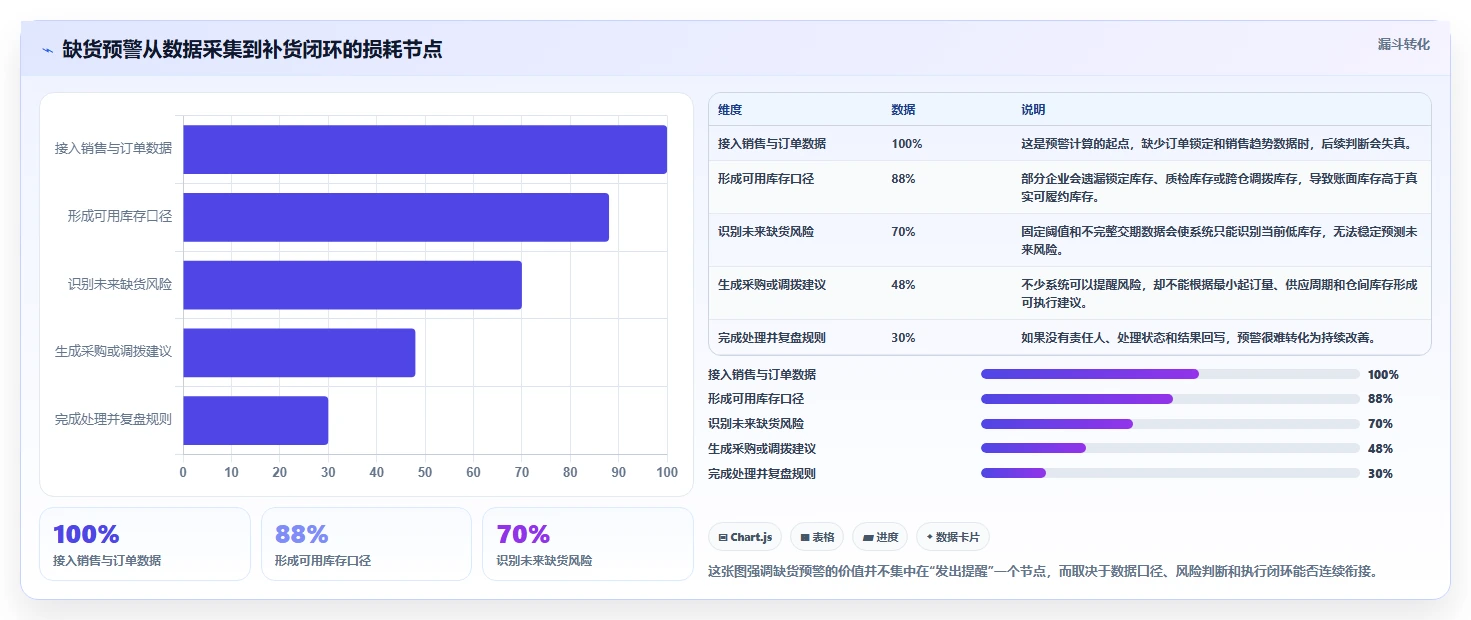This screenshot has width=1471, height=620.
Task: Click the 漏斗转化 badge in the header
Action: pos(1404,44)
